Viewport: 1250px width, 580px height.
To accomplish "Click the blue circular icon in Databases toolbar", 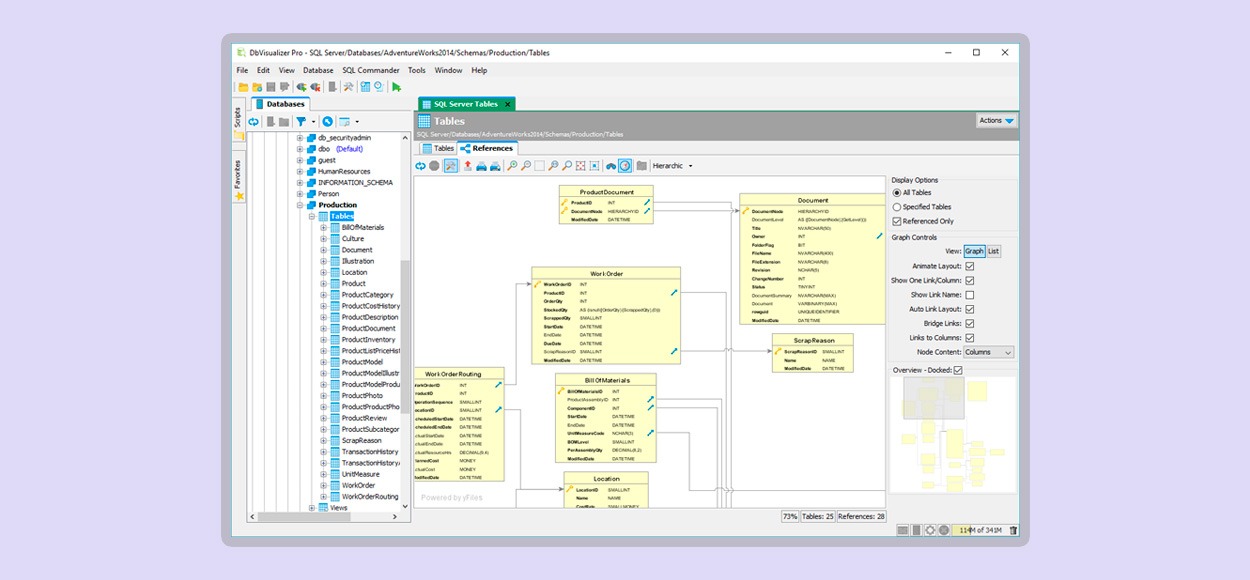I will pyautogui.click(x=327, y=122).
